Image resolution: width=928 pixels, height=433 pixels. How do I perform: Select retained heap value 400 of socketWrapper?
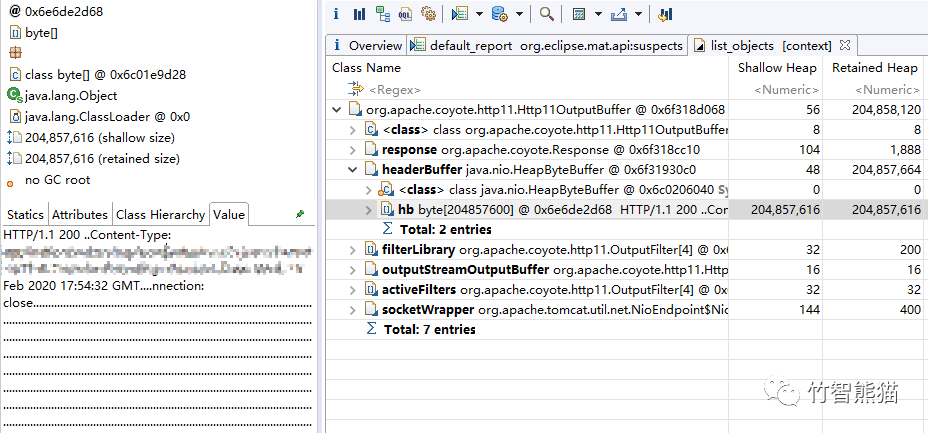[910, 309]
